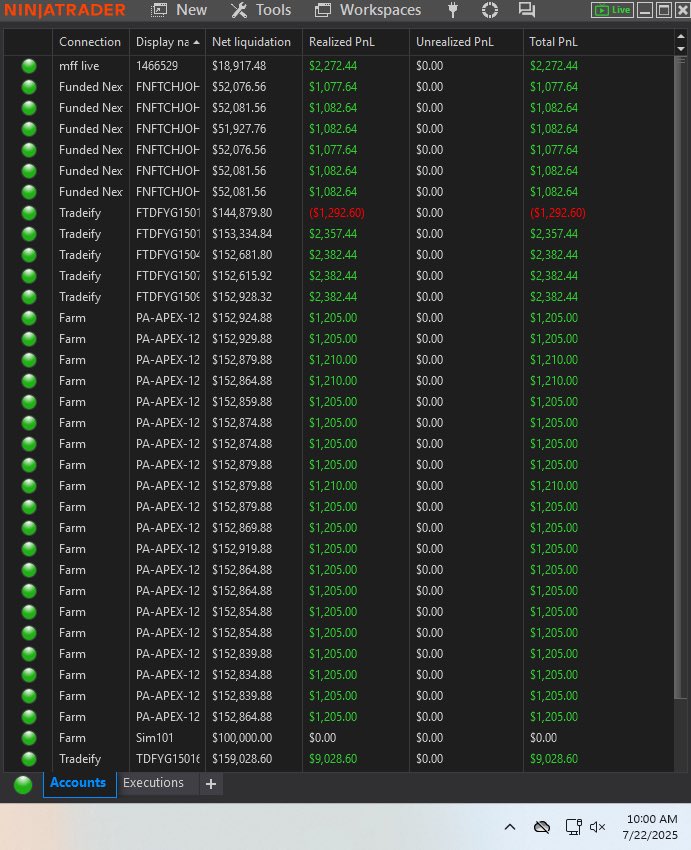Viewport: 691px width, 850px height.
Task: Open the 10:00 AM clock and date
Action: pyautogui.click(x=651, y=827)
